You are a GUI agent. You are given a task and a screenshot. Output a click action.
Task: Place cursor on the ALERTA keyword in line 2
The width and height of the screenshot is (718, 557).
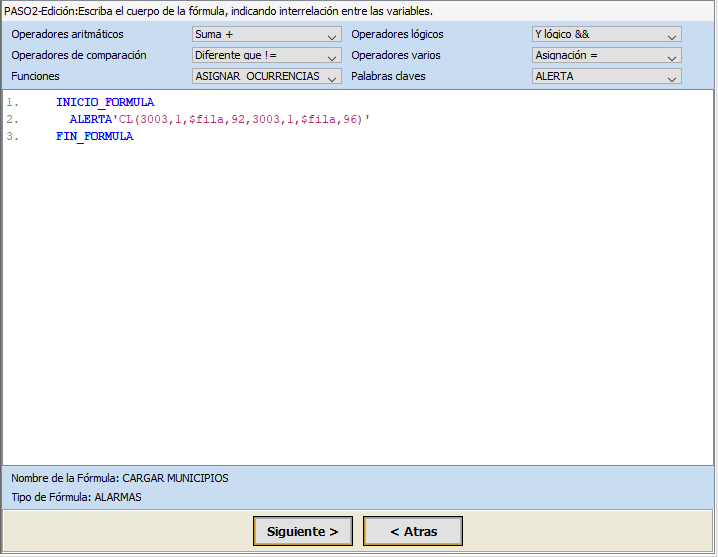coord(93,120)
